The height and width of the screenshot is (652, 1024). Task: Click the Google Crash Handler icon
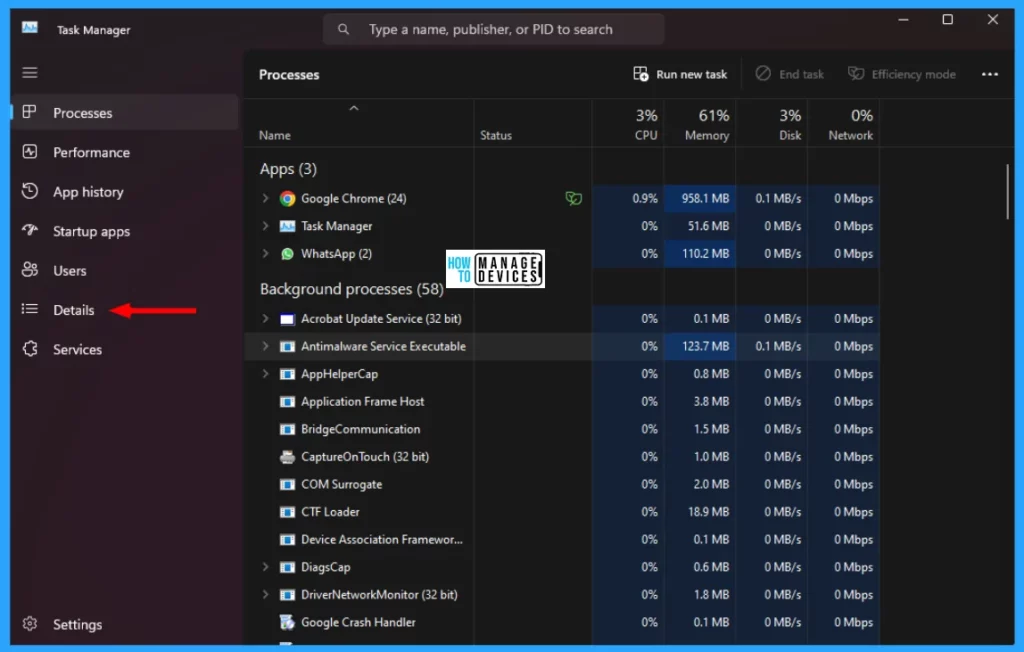tap(287, 622)
